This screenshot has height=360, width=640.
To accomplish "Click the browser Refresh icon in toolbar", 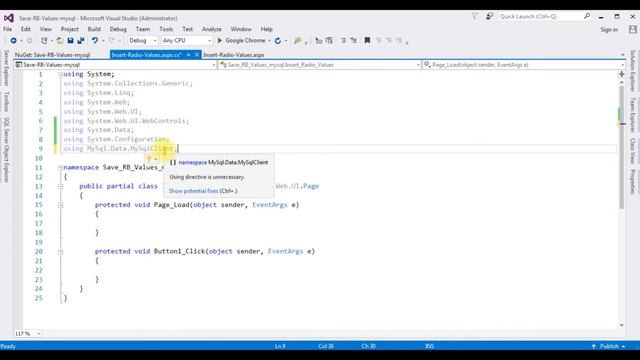I will (278, 40).
